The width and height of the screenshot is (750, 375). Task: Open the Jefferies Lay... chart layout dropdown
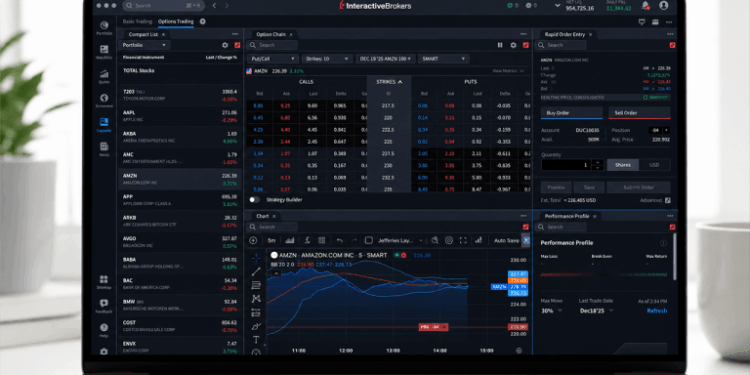click(x=400, y=241)
